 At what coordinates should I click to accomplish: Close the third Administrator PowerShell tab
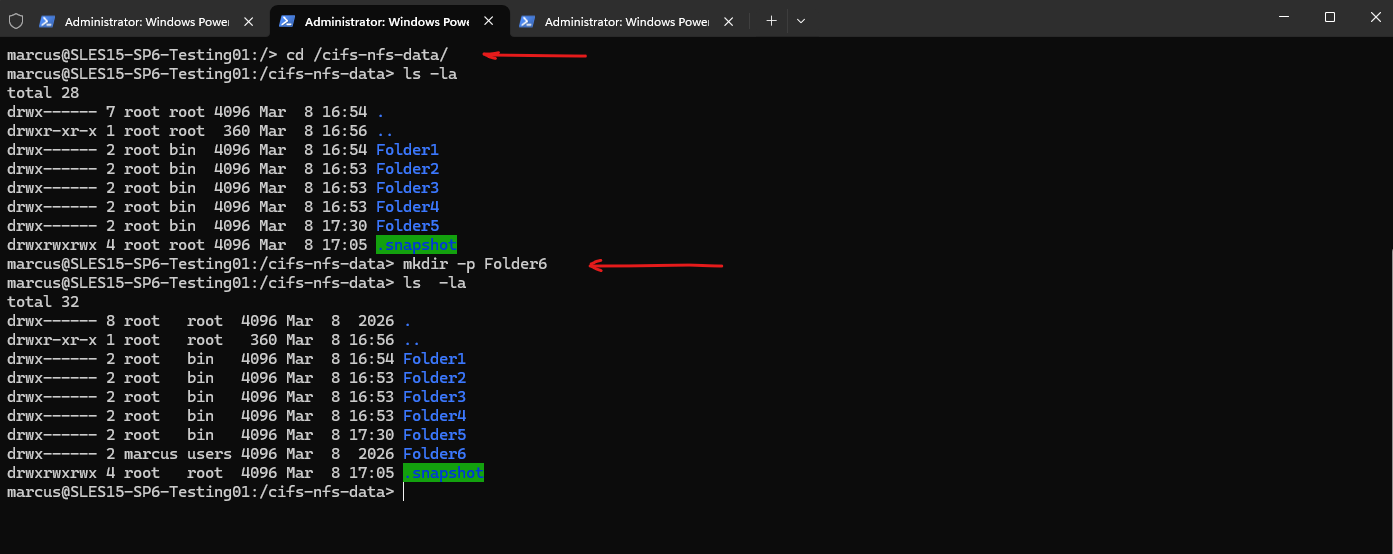click(728, 21)
